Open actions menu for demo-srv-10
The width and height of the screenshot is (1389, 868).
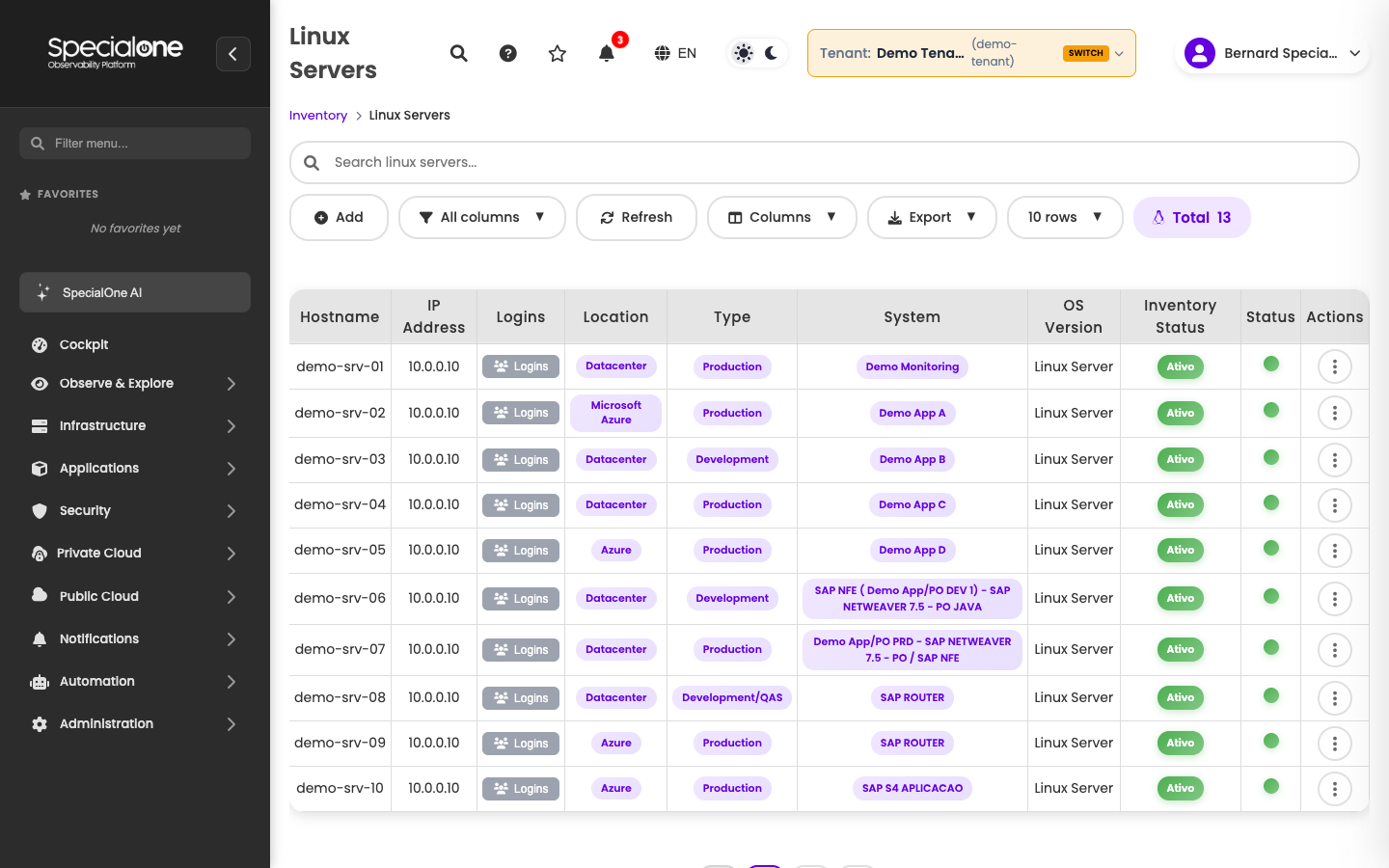coord(1335,789)
